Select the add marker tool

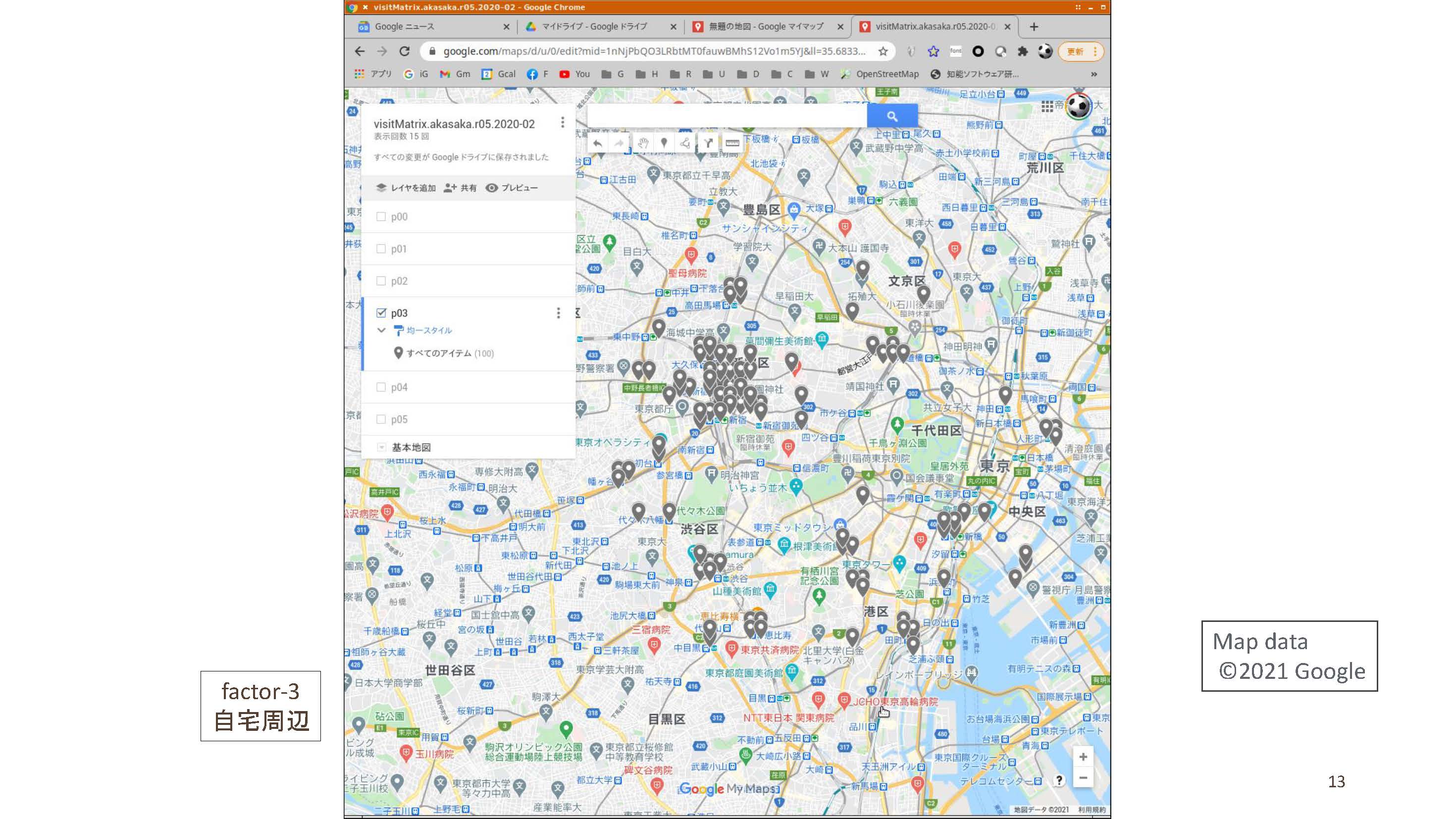(x=664, y=144)
